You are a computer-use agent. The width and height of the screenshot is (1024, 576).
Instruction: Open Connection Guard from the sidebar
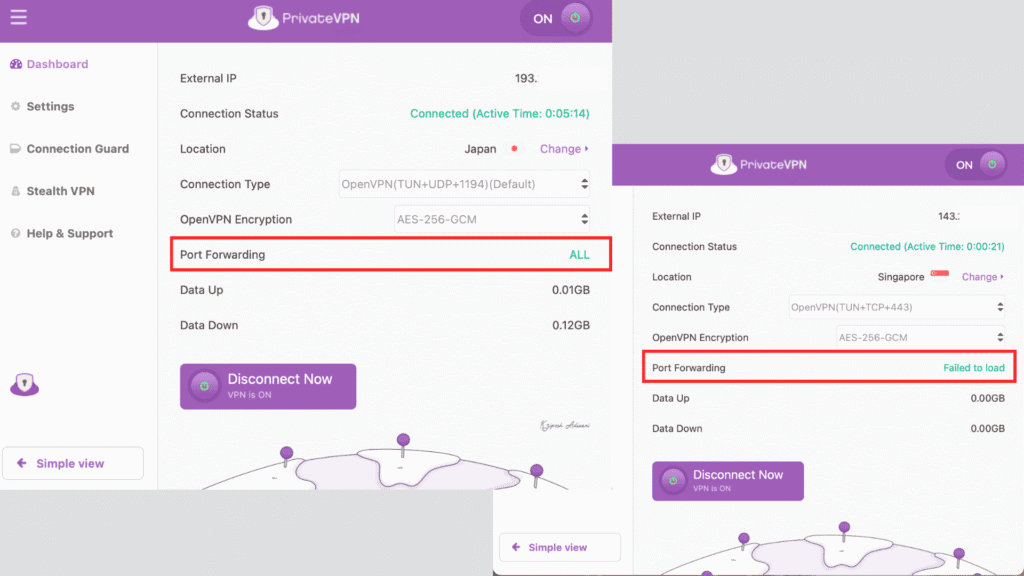70,149
